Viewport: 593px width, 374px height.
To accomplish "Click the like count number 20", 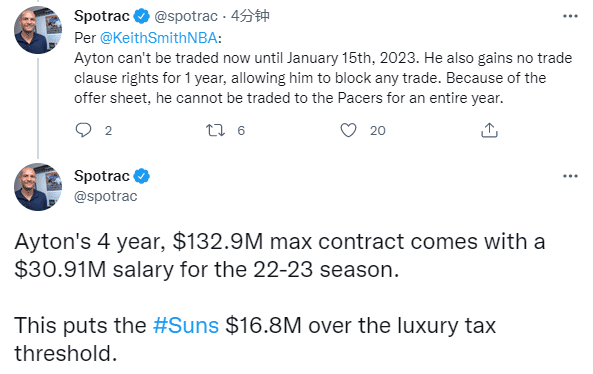I will [377, 130].
